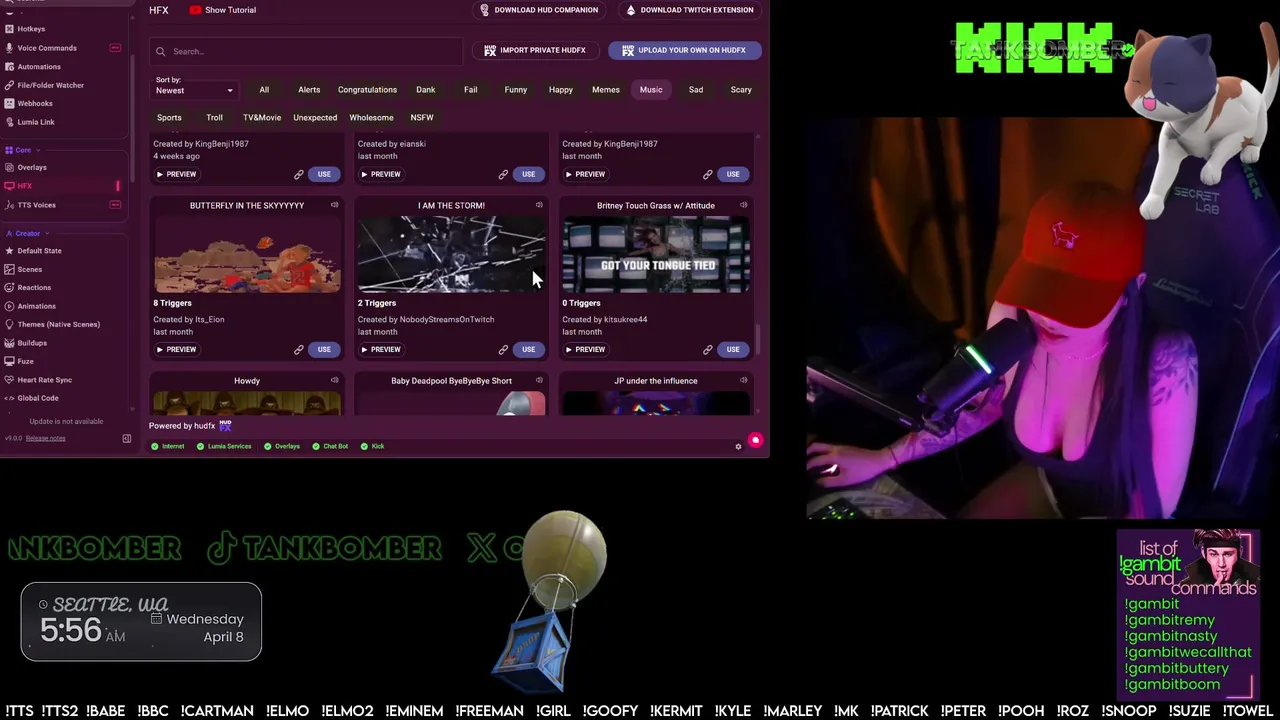Filter by the Fail category
The width and height of the screenshot is (1280, 720).
coord(470,90)
